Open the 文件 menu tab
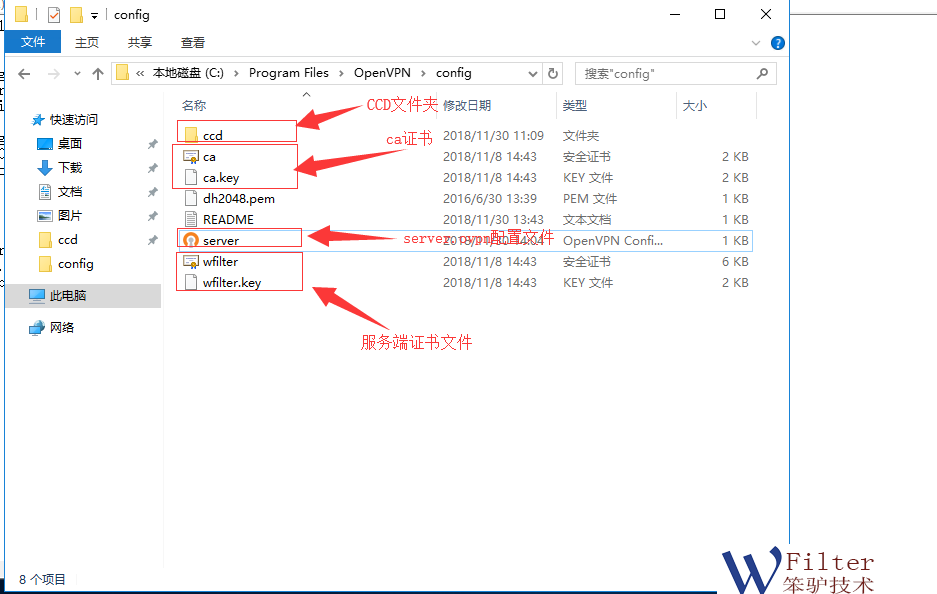This screenshot has height=594, width=937. pyautogui.click(x=33, y=42)
